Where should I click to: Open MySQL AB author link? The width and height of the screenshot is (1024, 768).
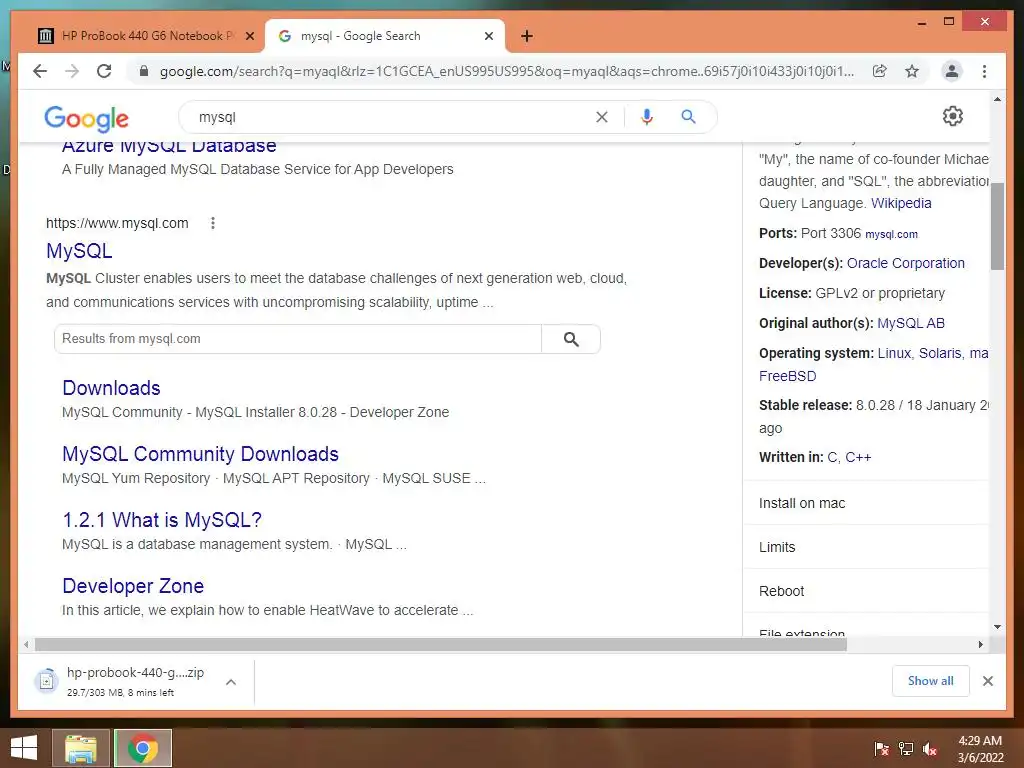click(x=911, y=323)
